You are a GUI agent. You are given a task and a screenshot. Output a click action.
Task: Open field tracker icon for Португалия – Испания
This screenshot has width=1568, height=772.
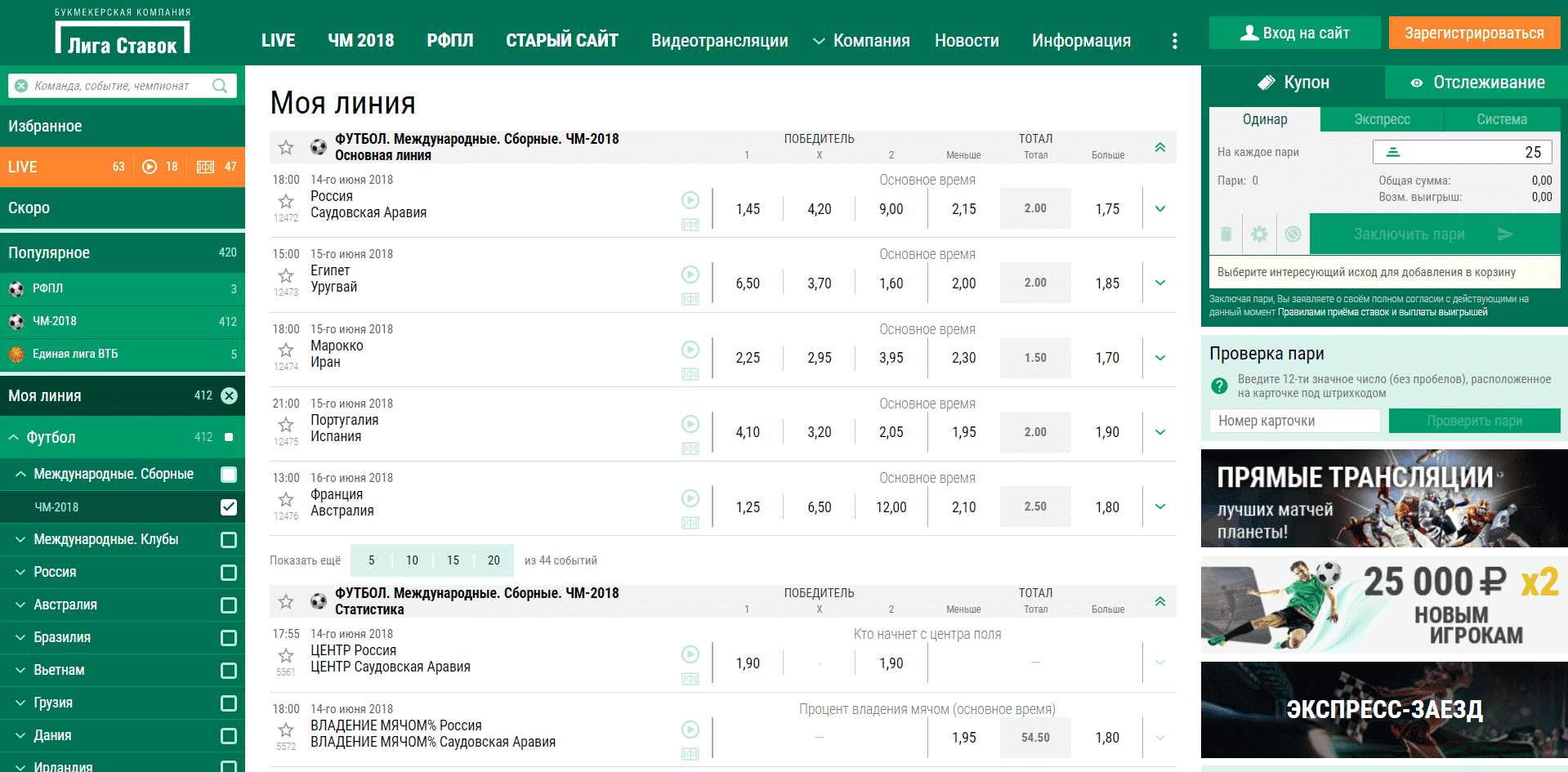690,448
